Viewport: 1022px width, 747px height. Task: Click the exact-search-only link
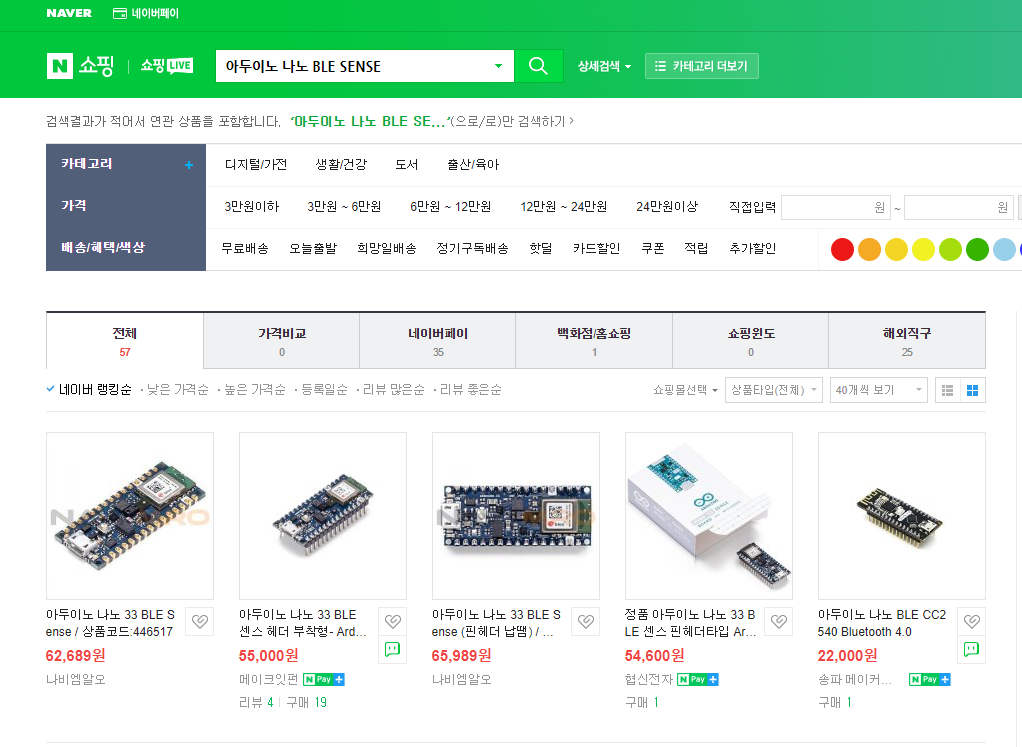point(433,121)
